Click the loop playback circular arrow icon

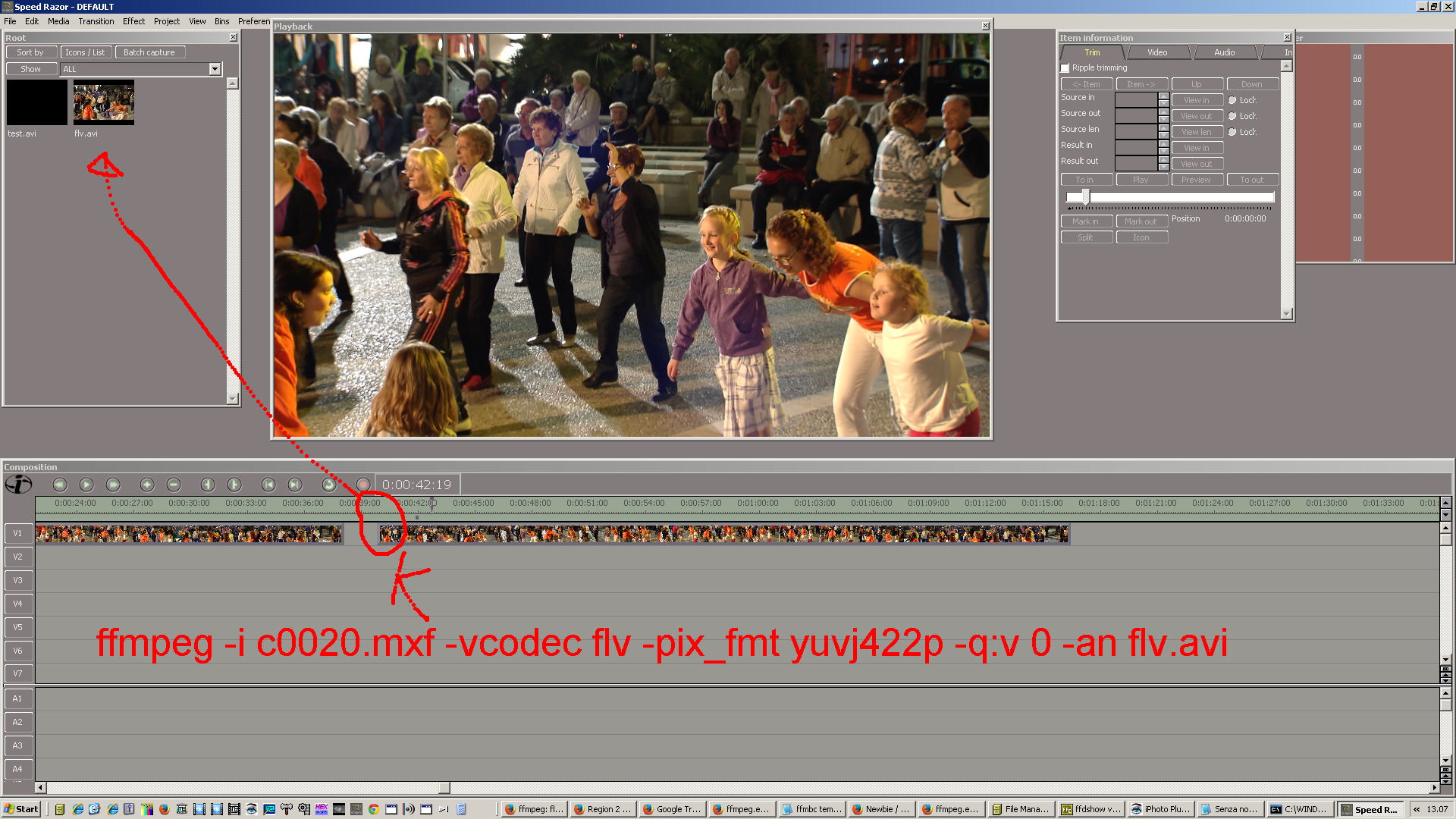click(328, 485)
